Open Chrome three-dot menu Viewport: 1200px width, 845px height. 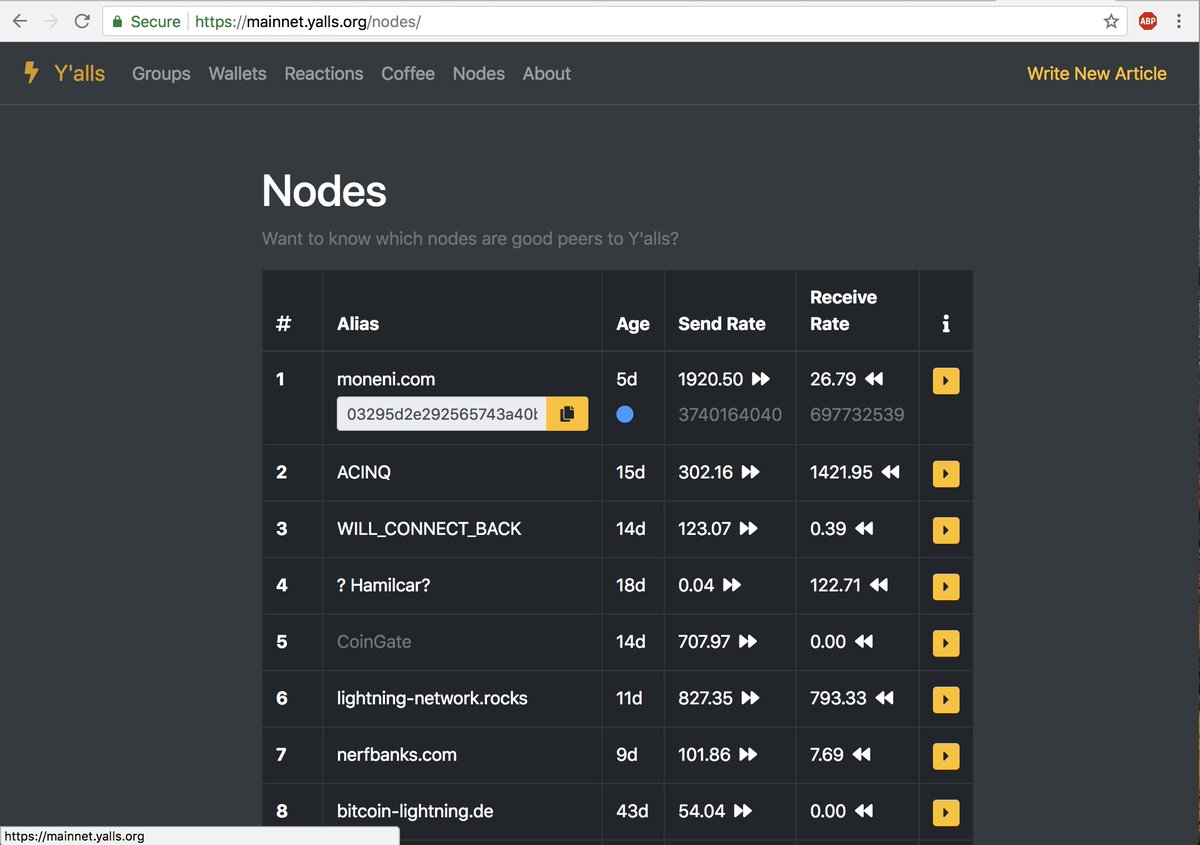pyautogui.click(x=1180, y=21)
